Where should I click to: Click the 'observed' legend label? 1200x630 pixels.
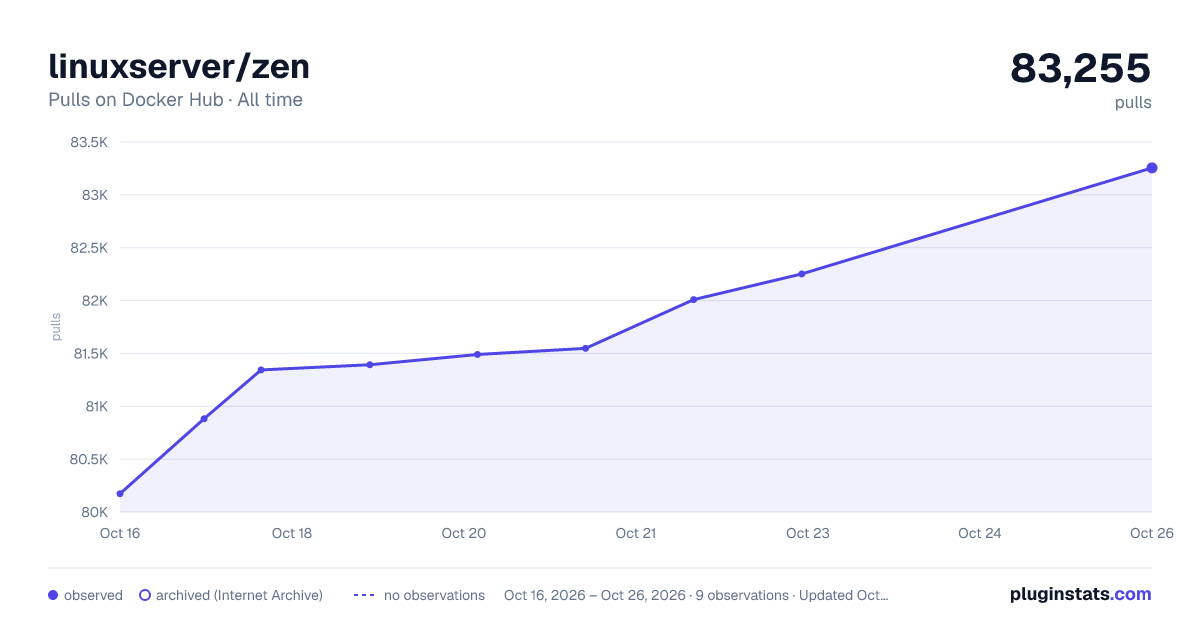coord(93,595)
